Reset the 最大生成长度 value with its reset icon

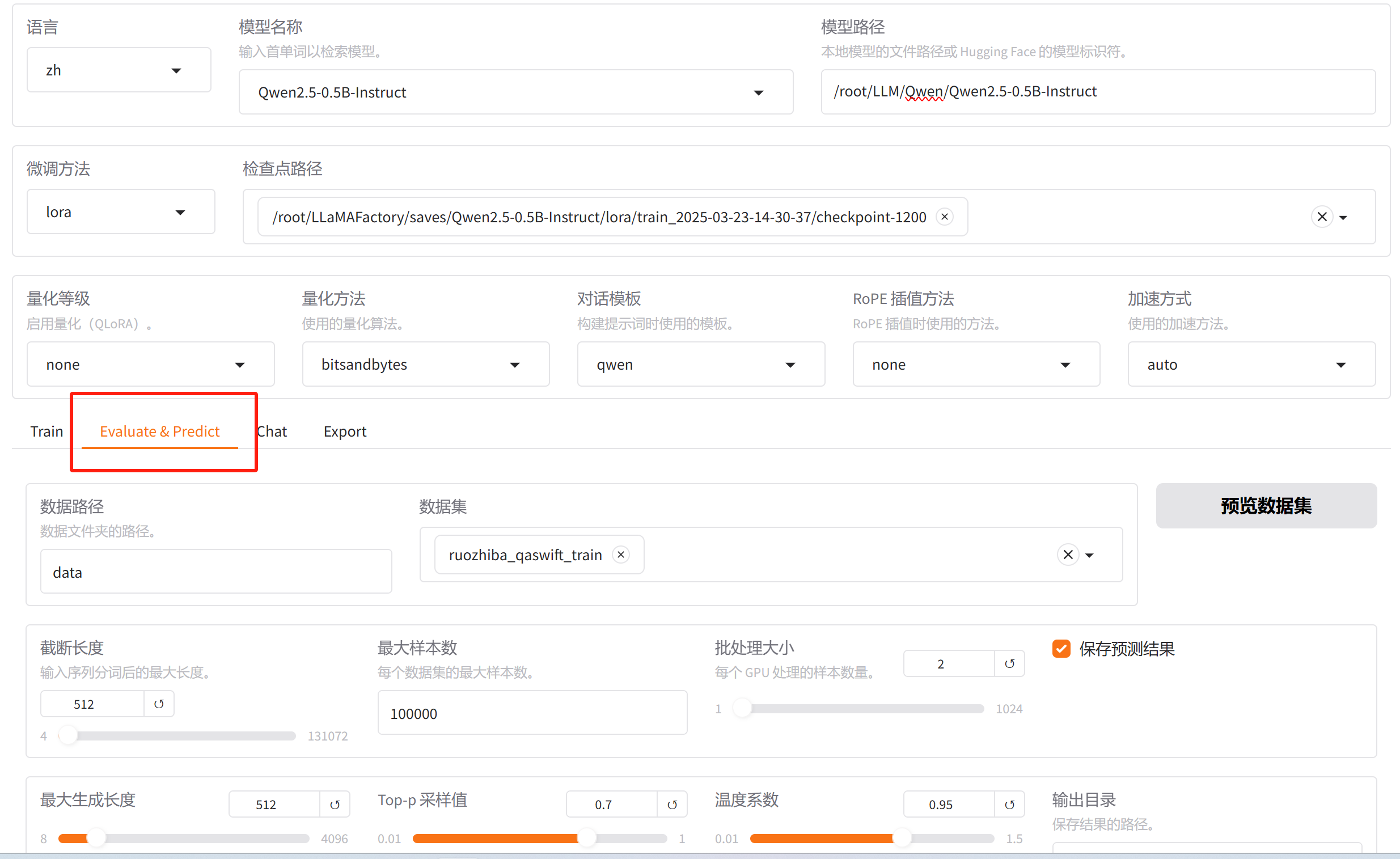[335, 805]
